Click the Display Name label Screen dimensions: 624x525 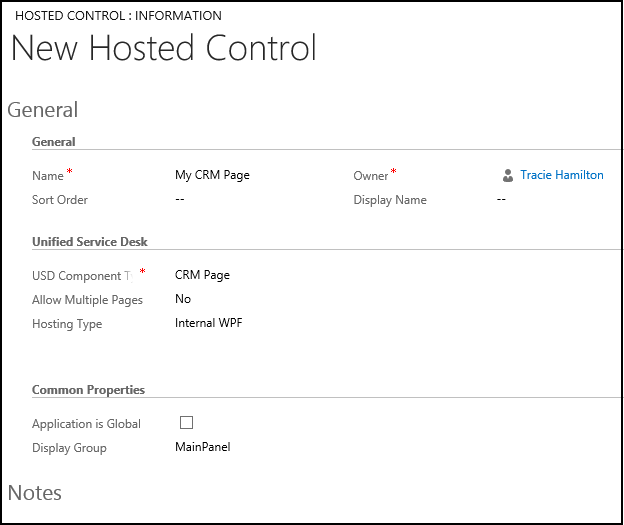click(390, 200)
